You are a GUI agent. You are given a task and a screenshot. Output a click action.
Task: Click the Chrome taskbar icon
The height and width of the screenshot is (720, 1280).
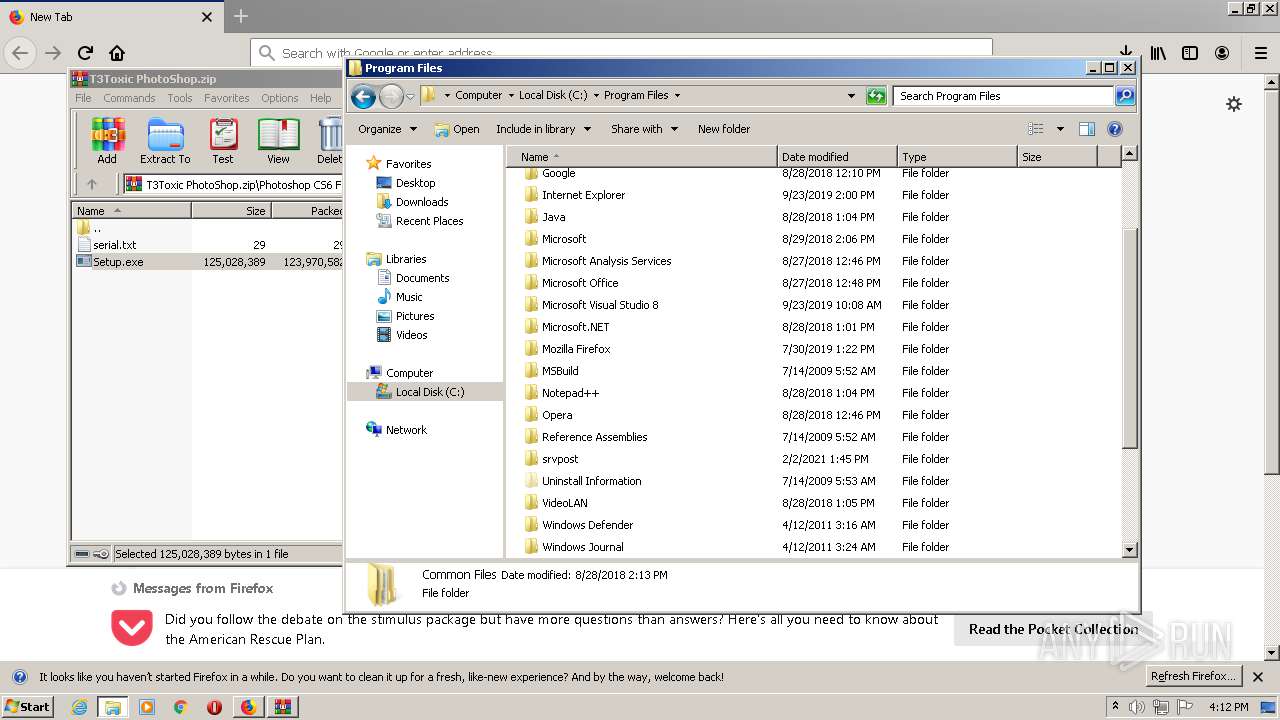[x=180, y=707]
